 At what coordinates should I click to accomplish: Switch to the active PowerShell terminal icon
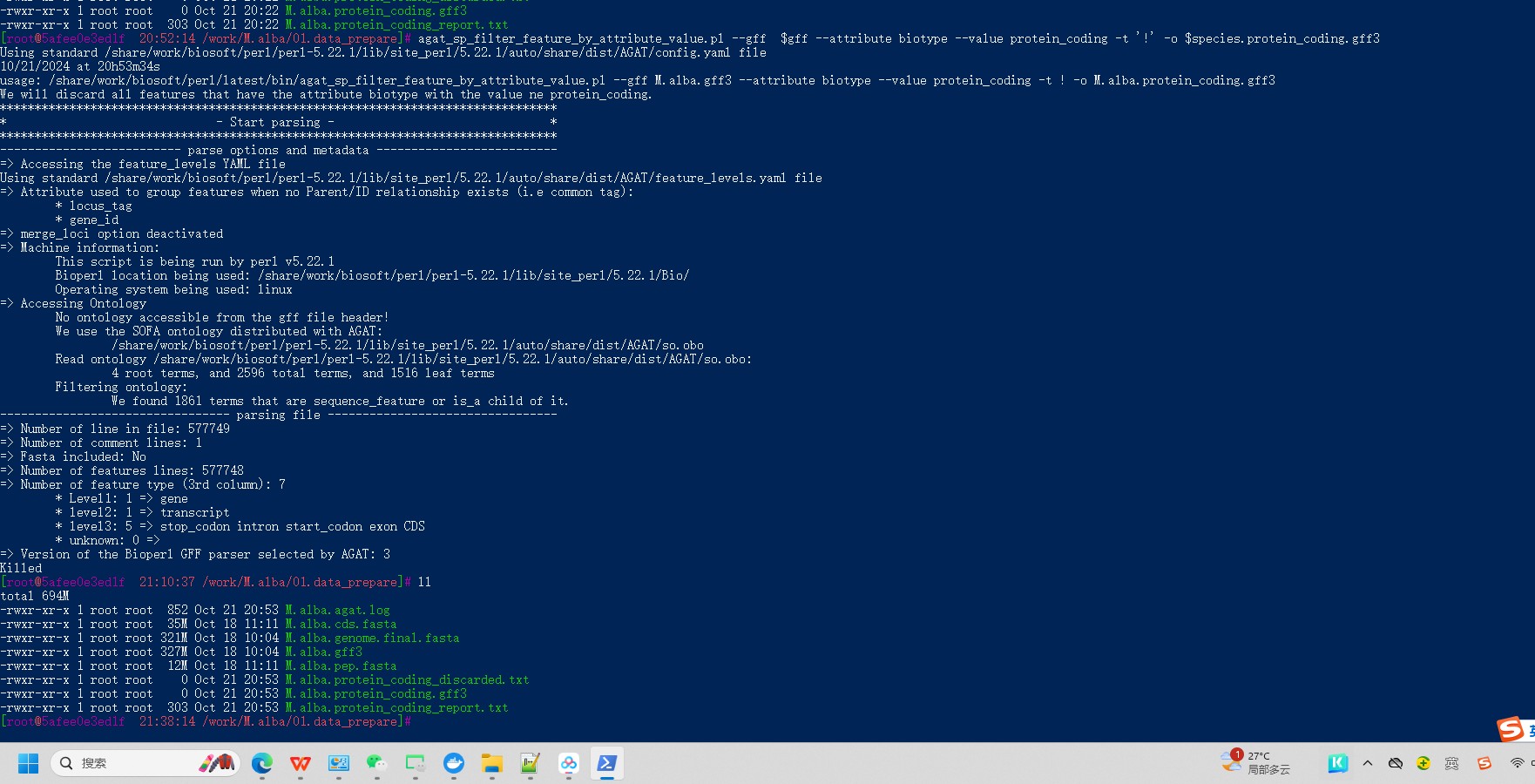tap(607, 764)
